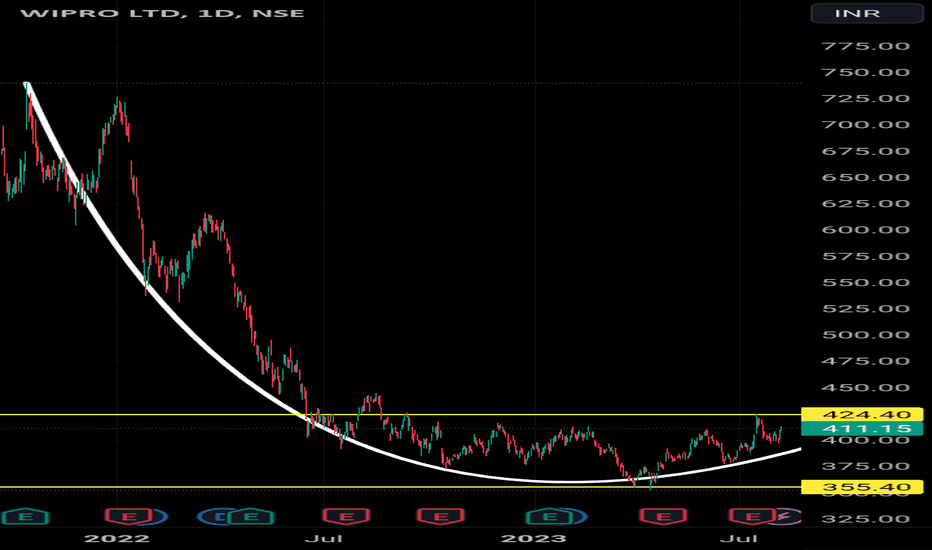Click the 550.00 price axis value

[x=865, y=282]
